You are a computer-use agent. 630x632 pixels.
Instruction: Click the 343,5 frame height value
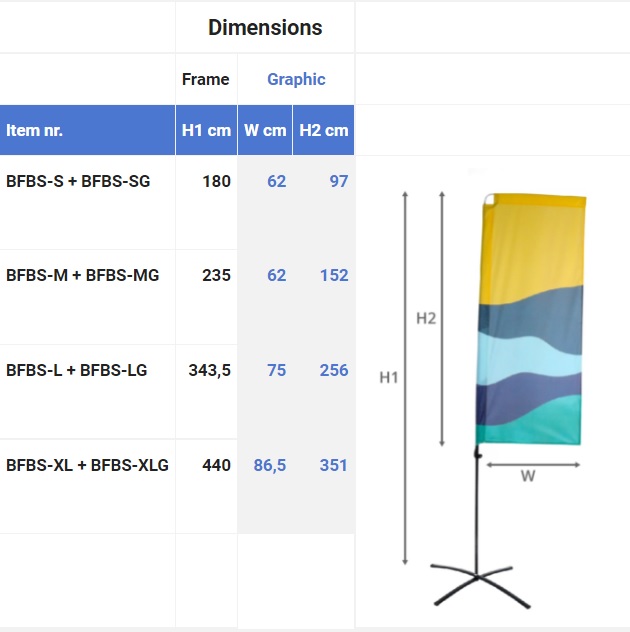pyautogui.click(x=210, y=370)
